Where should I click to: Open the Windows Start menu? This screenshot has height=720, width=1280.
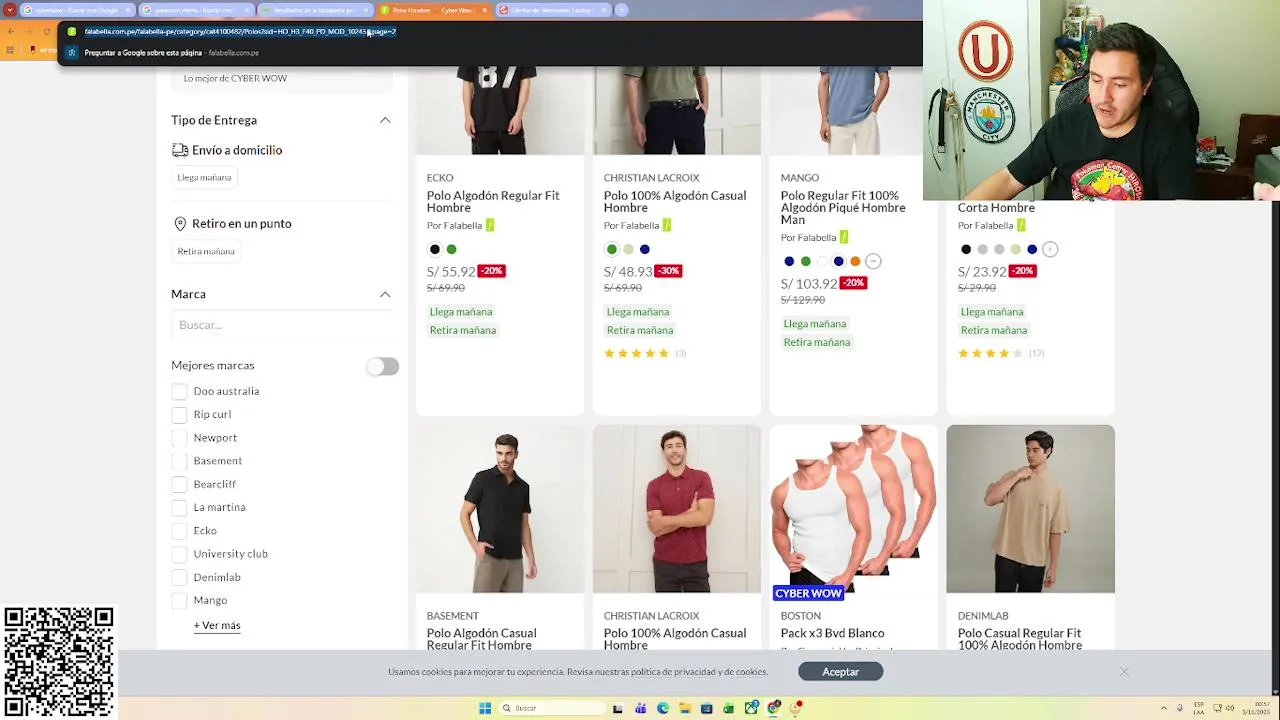[485, 708]
